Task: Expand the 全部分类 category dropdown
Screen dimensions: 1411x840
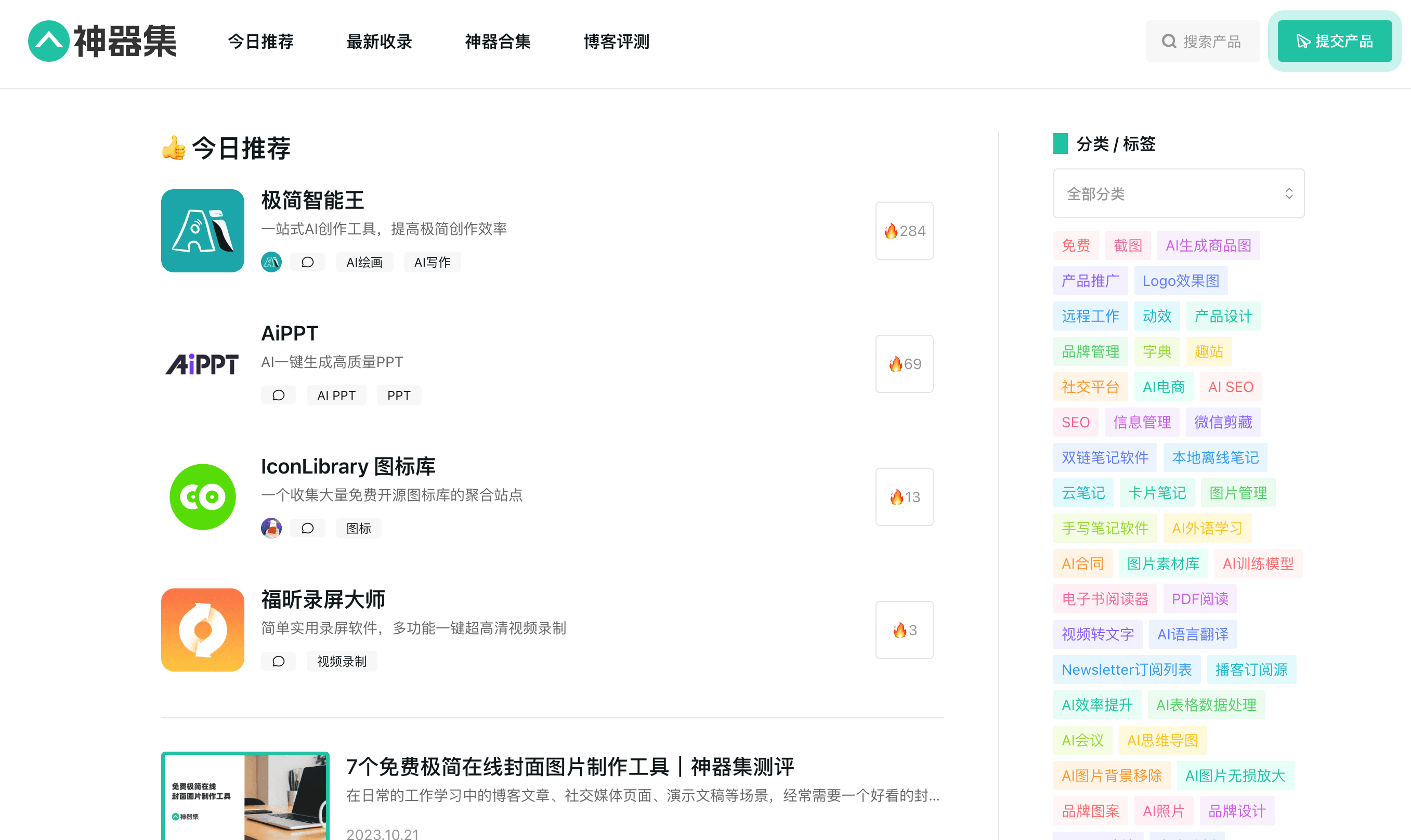Action: pyautogui.click(x=1179, y=193)
